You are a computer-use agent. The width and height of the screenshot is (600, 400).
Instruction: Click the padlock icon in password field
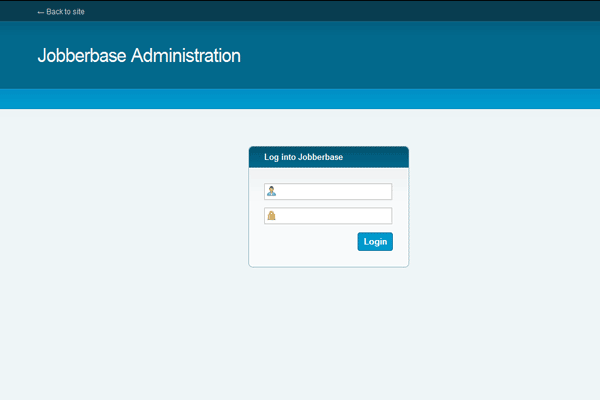tap(271, 216)
